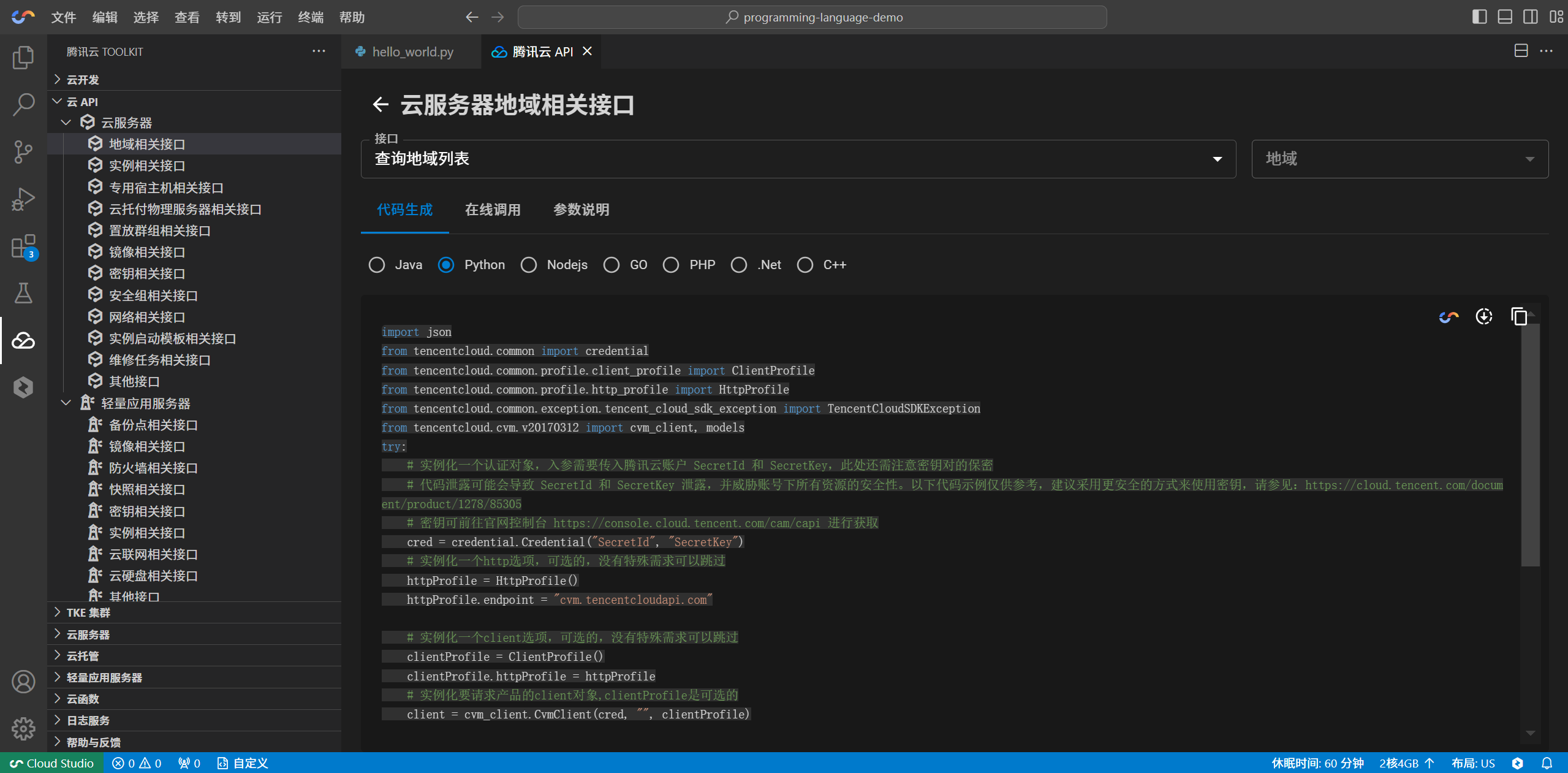Open the 文件 menu
Screen dimensions: 1568x773
pyautogui.click(x=64, y=17)
